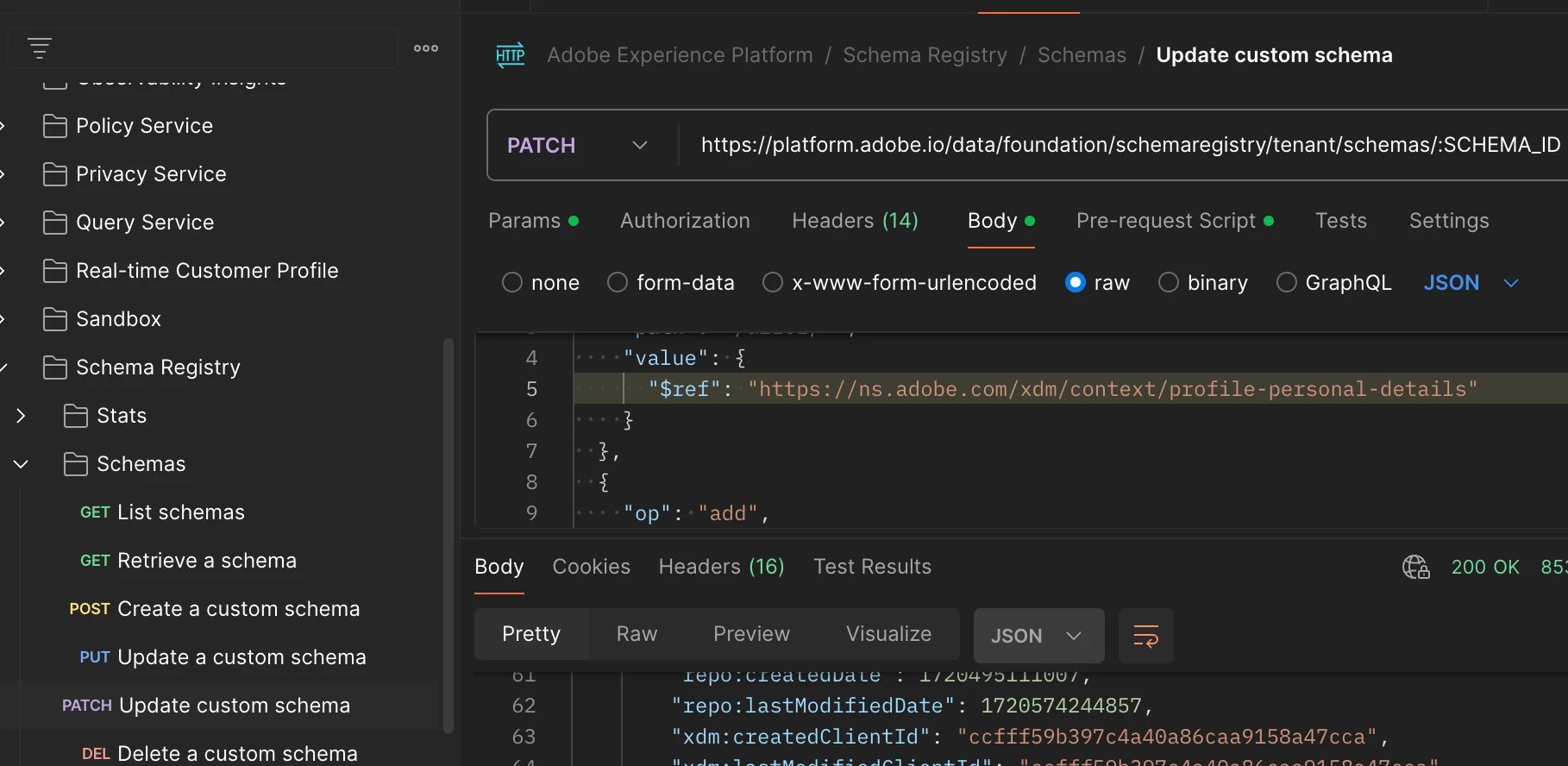Open the response JSON format dropdown

(1039, 636)
